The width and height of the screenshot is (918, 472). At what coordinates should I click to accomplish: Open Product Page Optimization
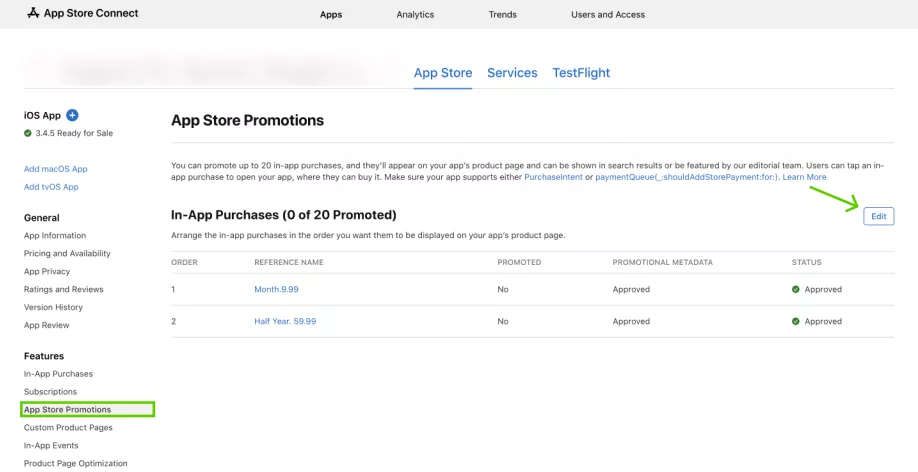click(x=76, y=463)
